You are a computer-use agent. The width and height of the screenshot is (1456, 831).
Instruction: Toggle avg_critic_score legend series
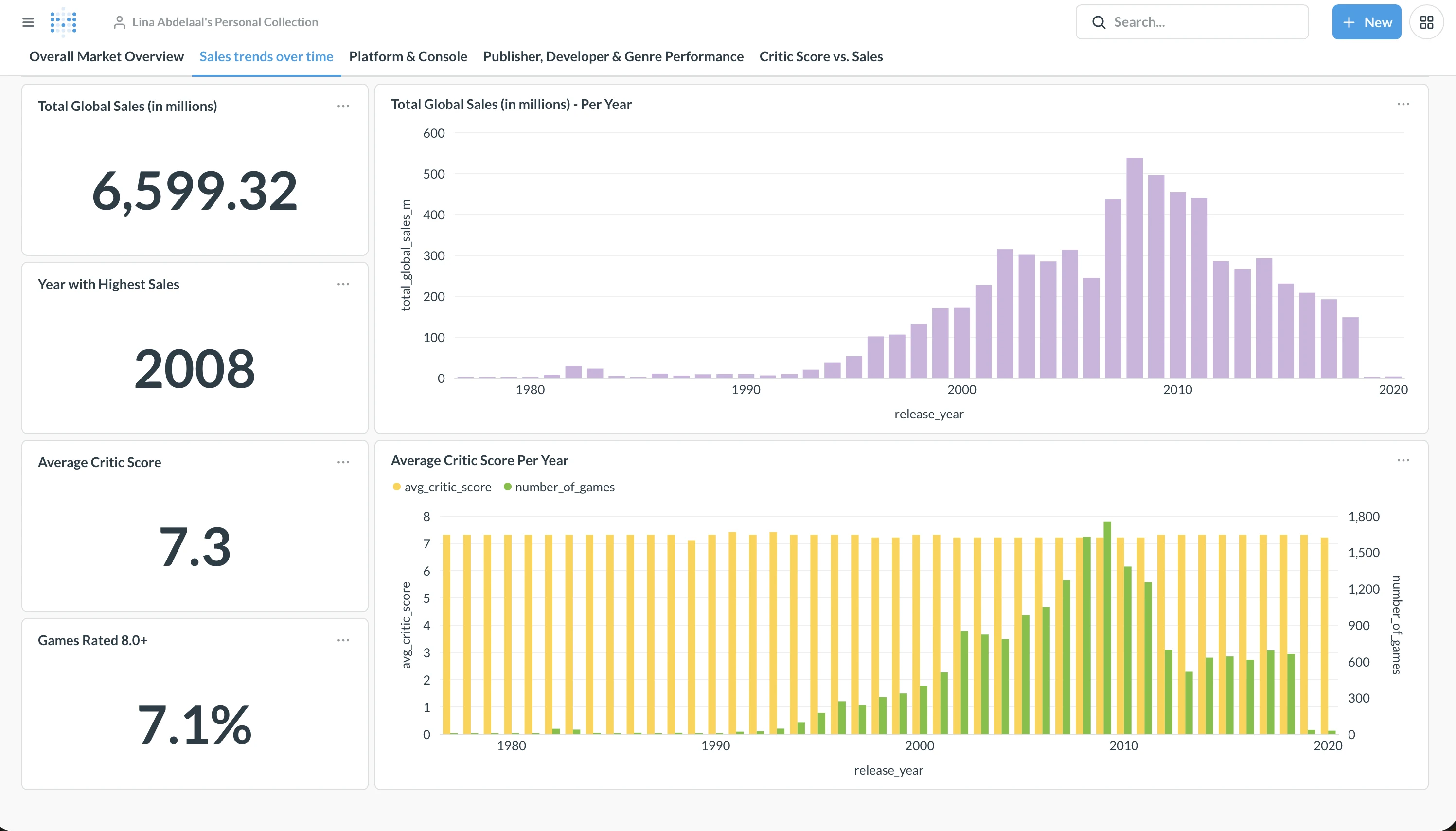(x=447, y=487)
